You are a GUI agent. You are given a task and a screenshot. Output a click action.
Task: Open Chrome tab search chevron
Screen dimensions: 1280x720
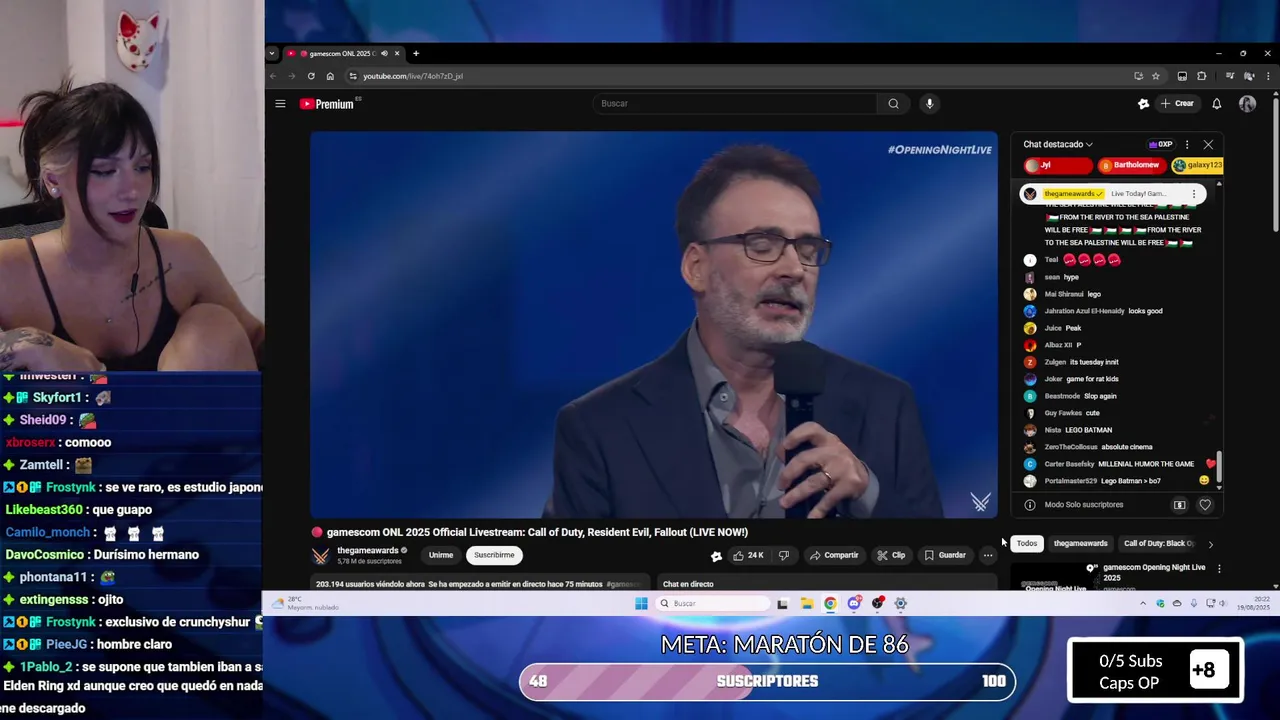[x=272, y=54]
